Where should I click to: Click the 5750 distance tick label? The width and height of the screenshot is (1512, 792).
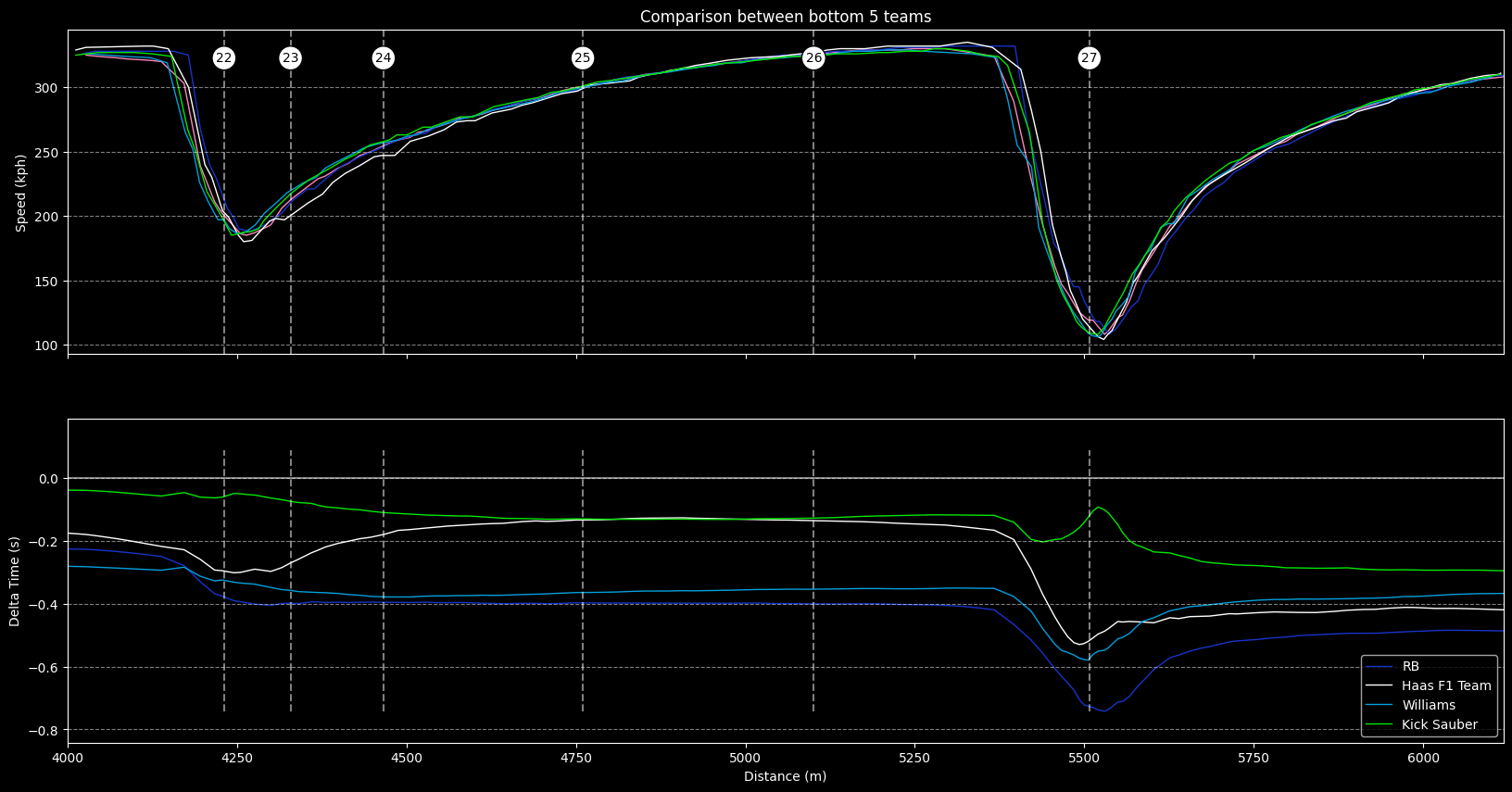1254,758
